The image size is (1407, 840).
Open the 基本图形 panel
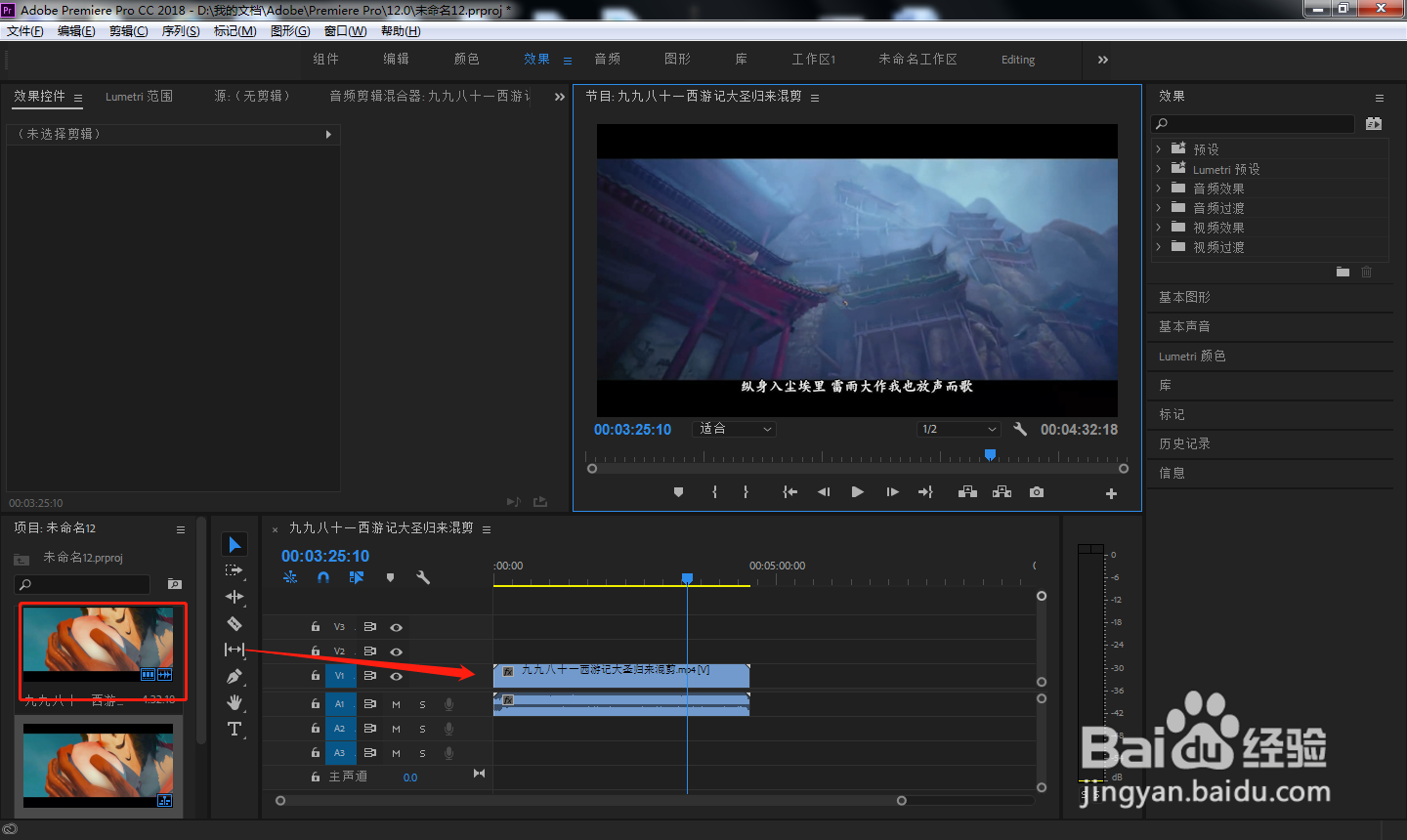(1184, 297)
